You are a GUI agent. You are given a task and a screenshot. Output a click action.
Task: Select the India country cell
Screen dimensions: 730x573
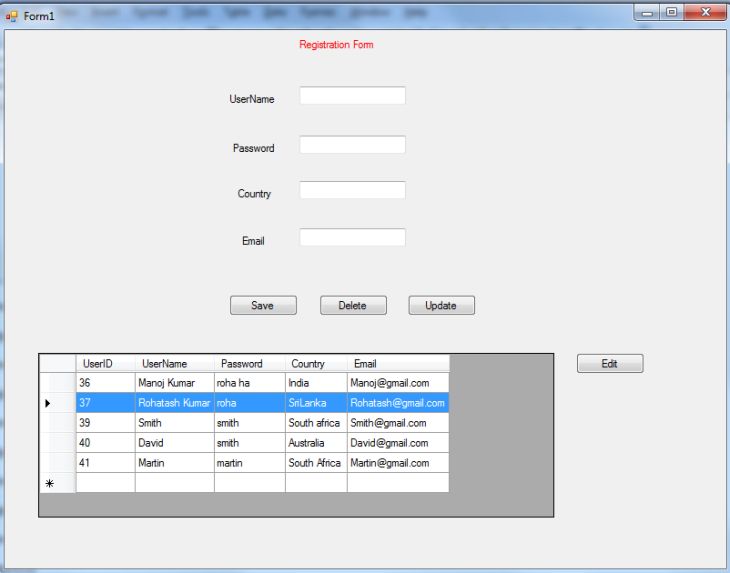click(316, 383)
